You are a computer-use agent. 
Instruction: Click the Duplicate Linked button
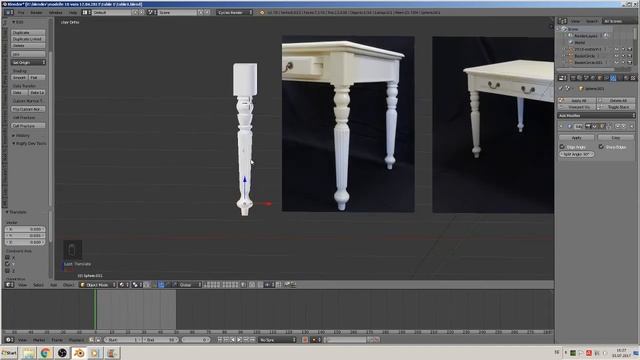click(x=28, y=39)
